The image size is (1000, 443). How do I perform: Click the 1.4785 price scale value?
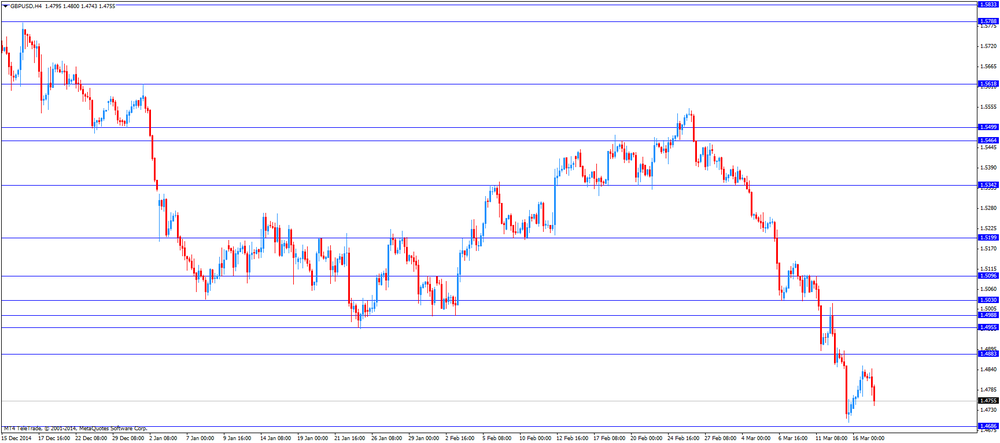pos(987,389)
